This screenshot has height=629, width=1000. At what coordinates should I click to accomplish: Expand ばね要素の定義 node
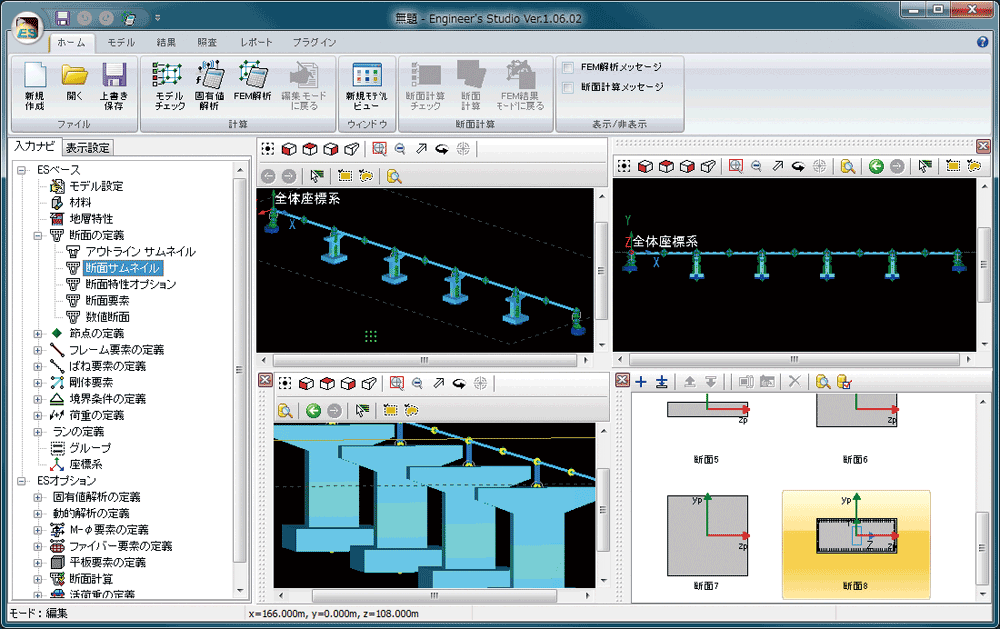coord(38,366)
